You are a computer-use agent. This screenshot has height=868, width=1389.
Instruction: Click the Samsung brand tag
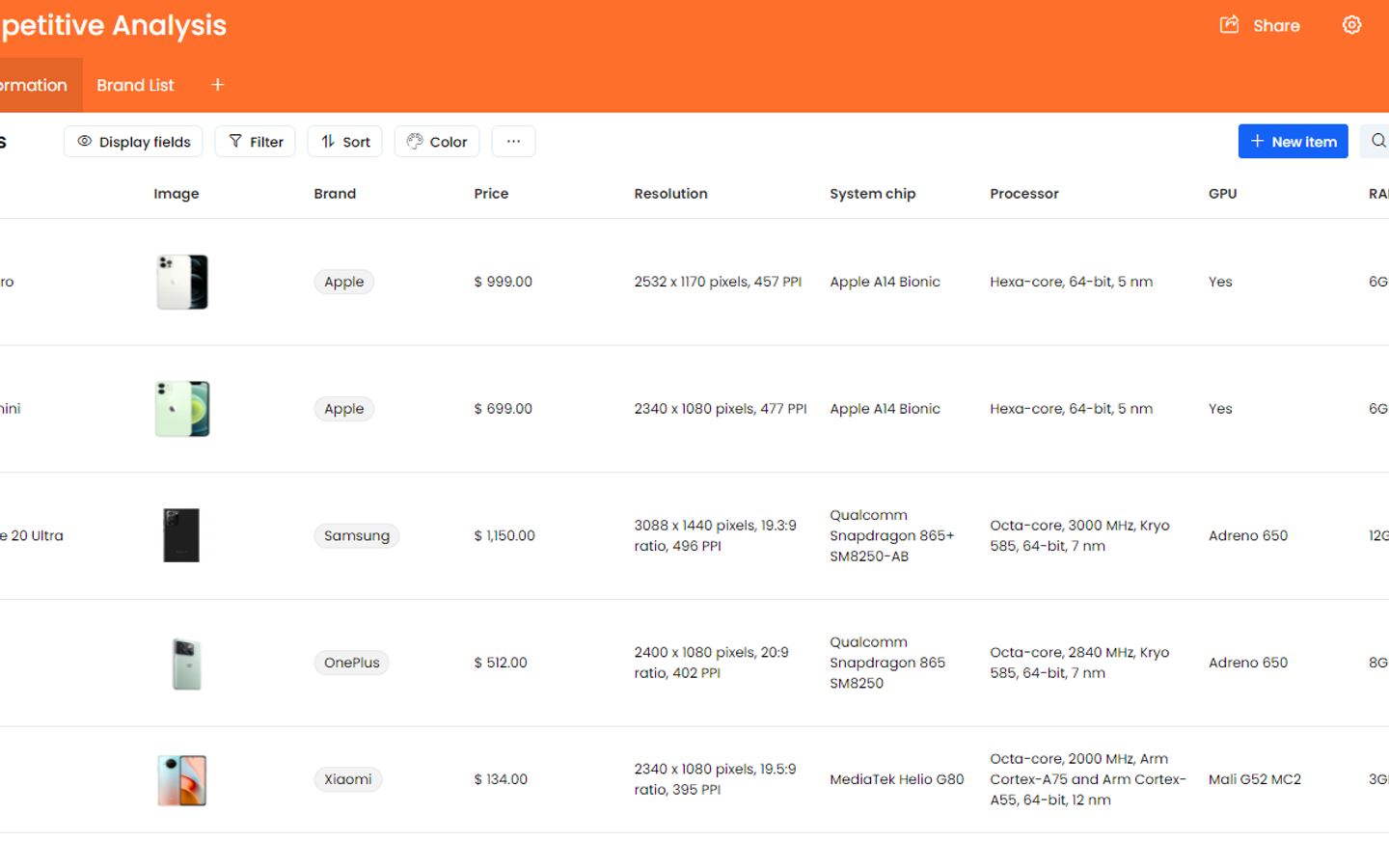[357, 535]
